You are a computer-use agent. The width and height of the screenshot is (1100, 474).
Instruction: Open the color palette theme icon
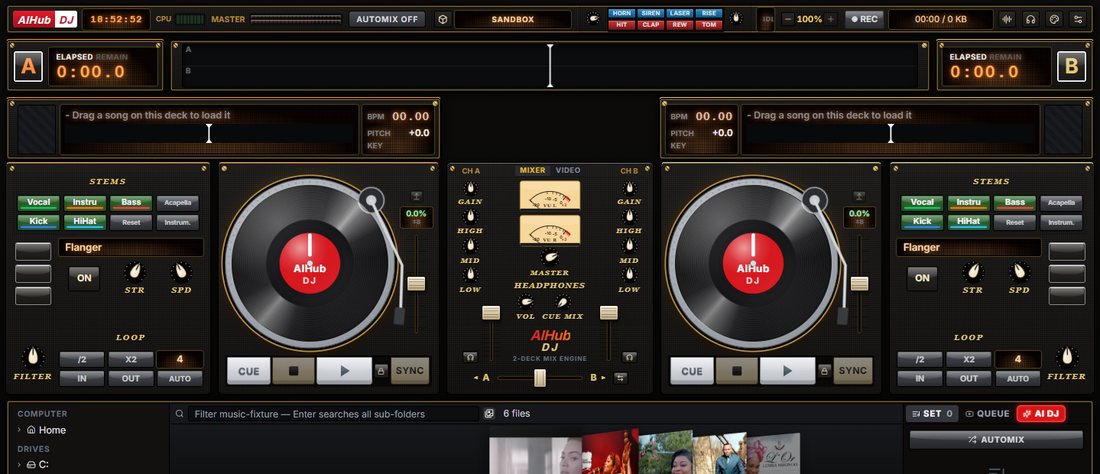tap(1054, 20)
